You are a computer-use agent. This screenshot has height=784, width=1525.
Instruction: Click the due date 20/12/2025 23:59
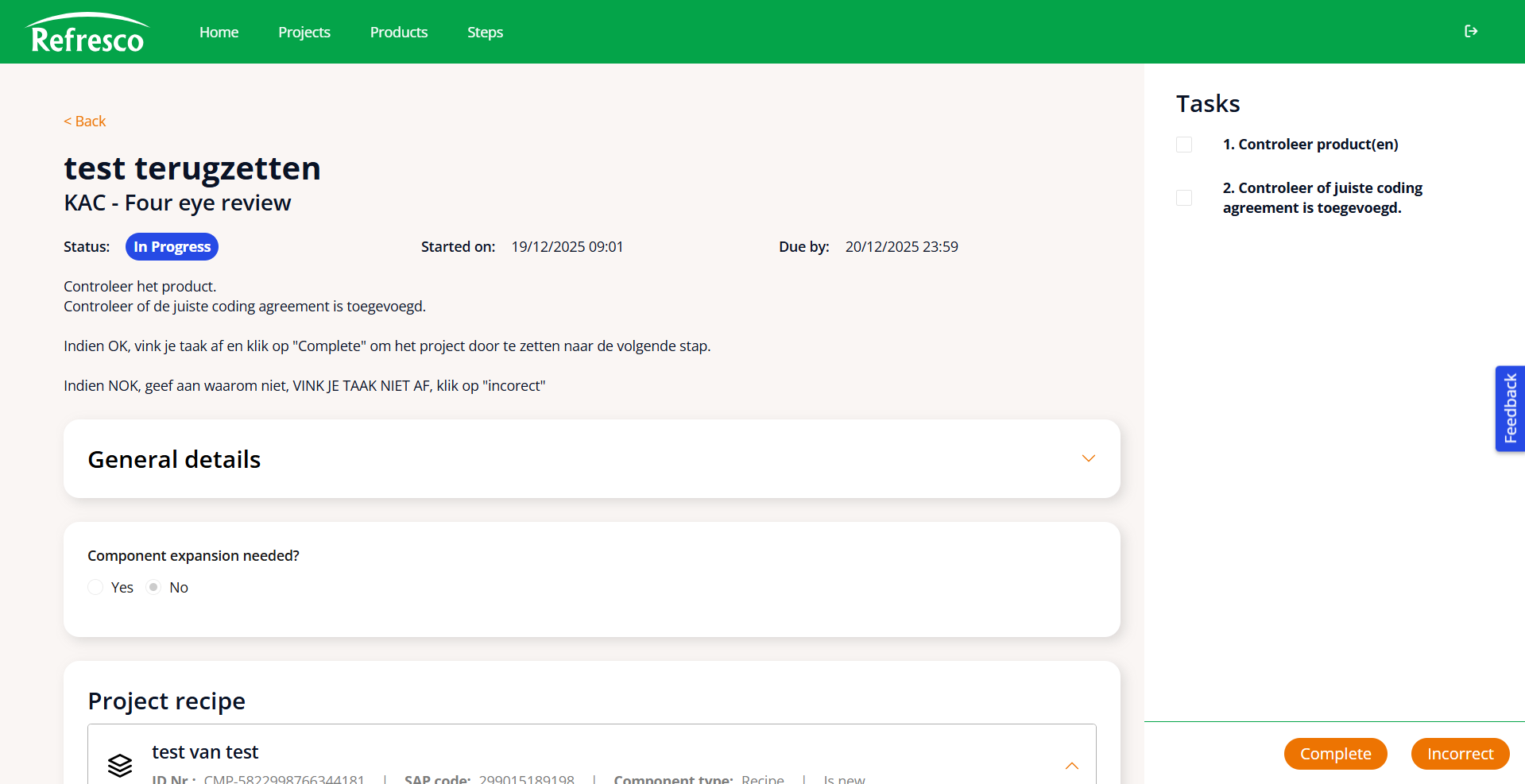(902, 247)
